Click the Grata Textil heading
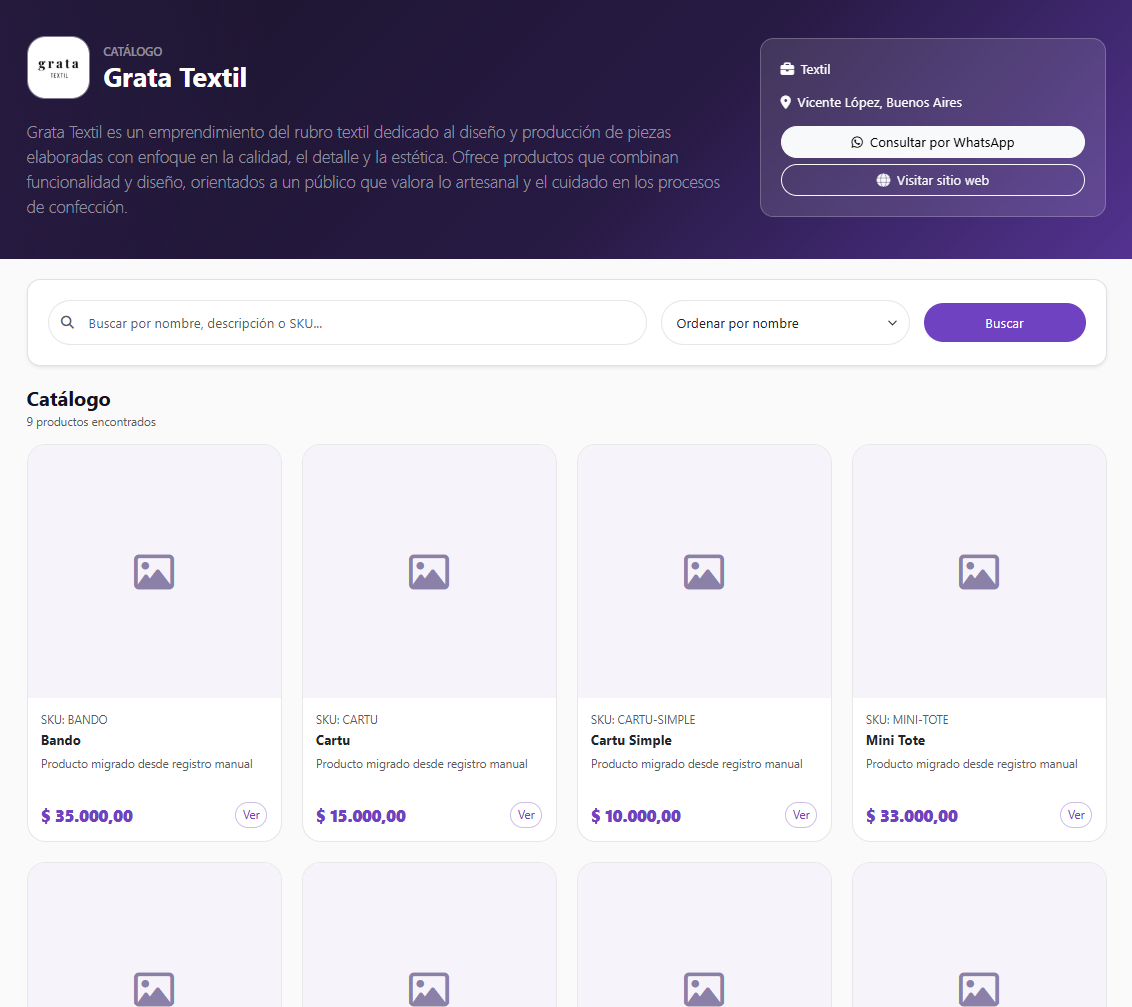Image resolution: width=1132 pixels, height=1007 pixels. point(175,78)
